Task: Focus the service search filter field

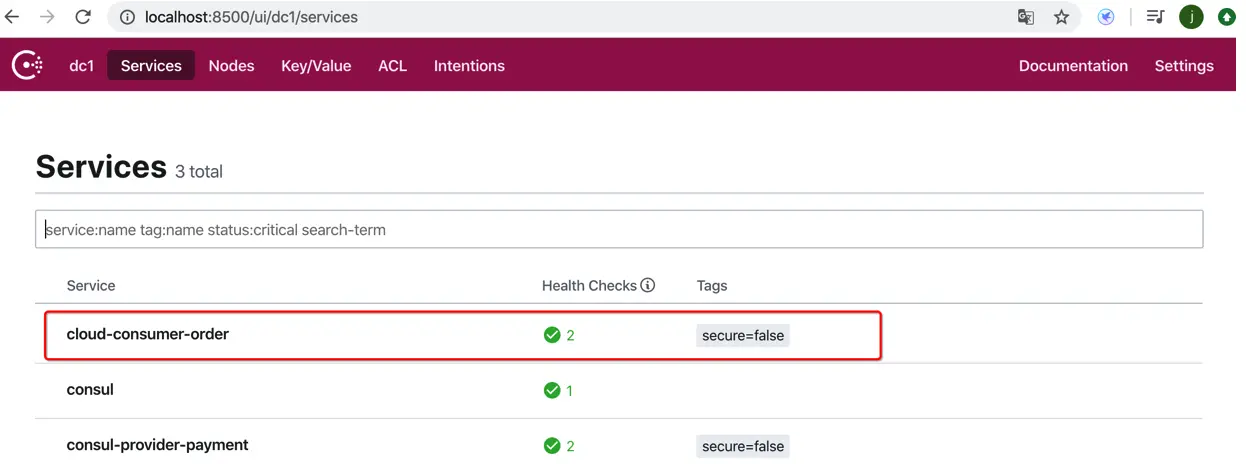Action: [619, 230]
